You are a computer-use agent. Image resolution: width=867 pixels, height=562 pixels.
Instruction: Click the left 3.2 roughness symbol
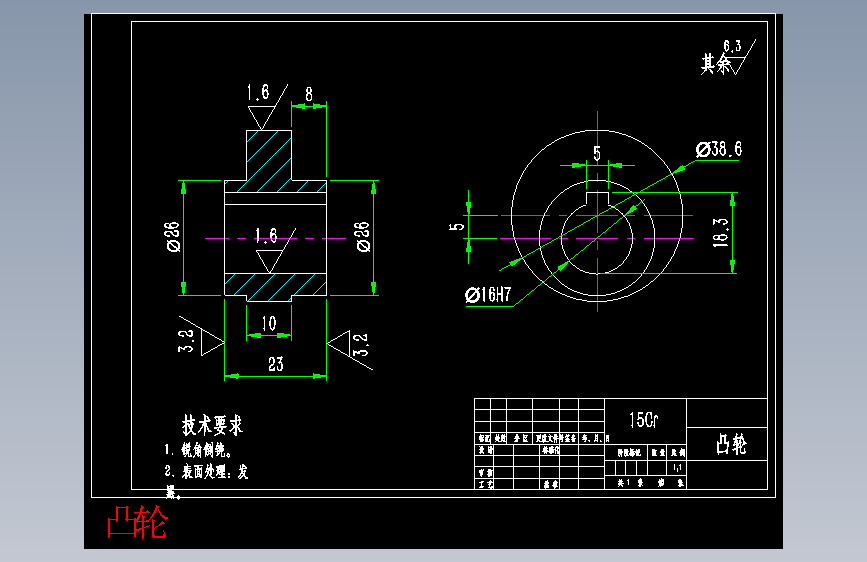click(x=200, y=337)
